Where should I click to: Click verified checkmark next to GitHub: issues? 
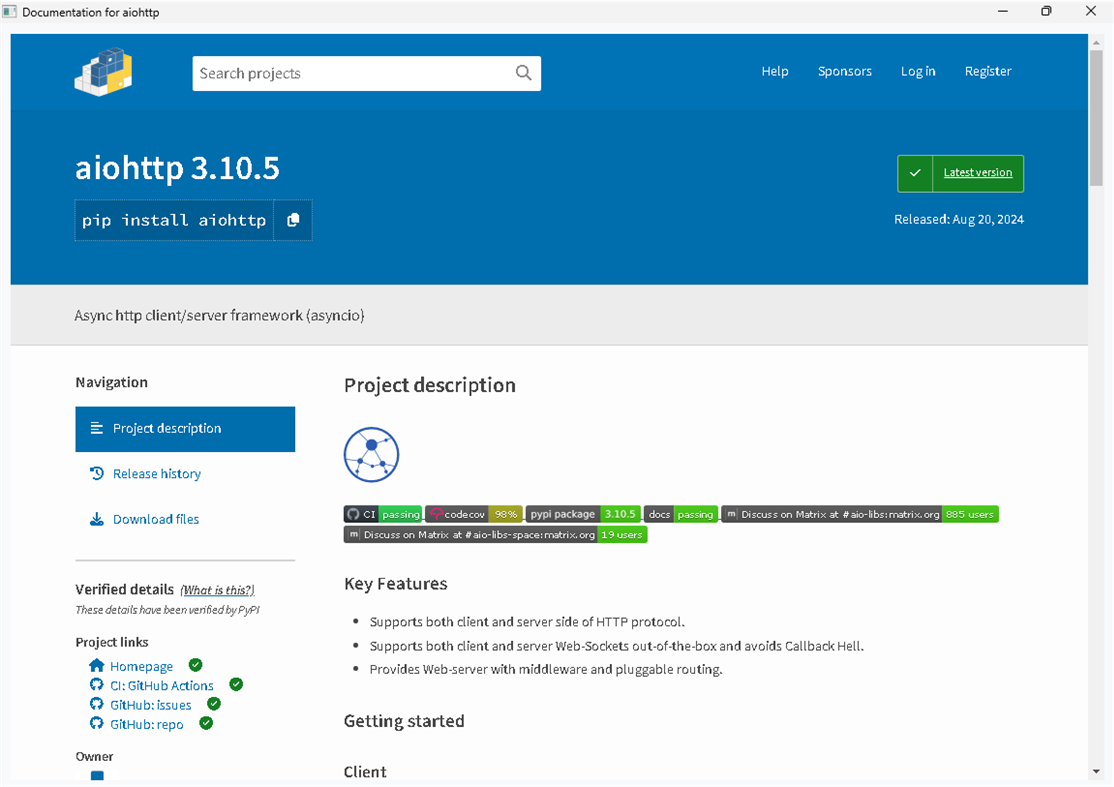point(213,704)
